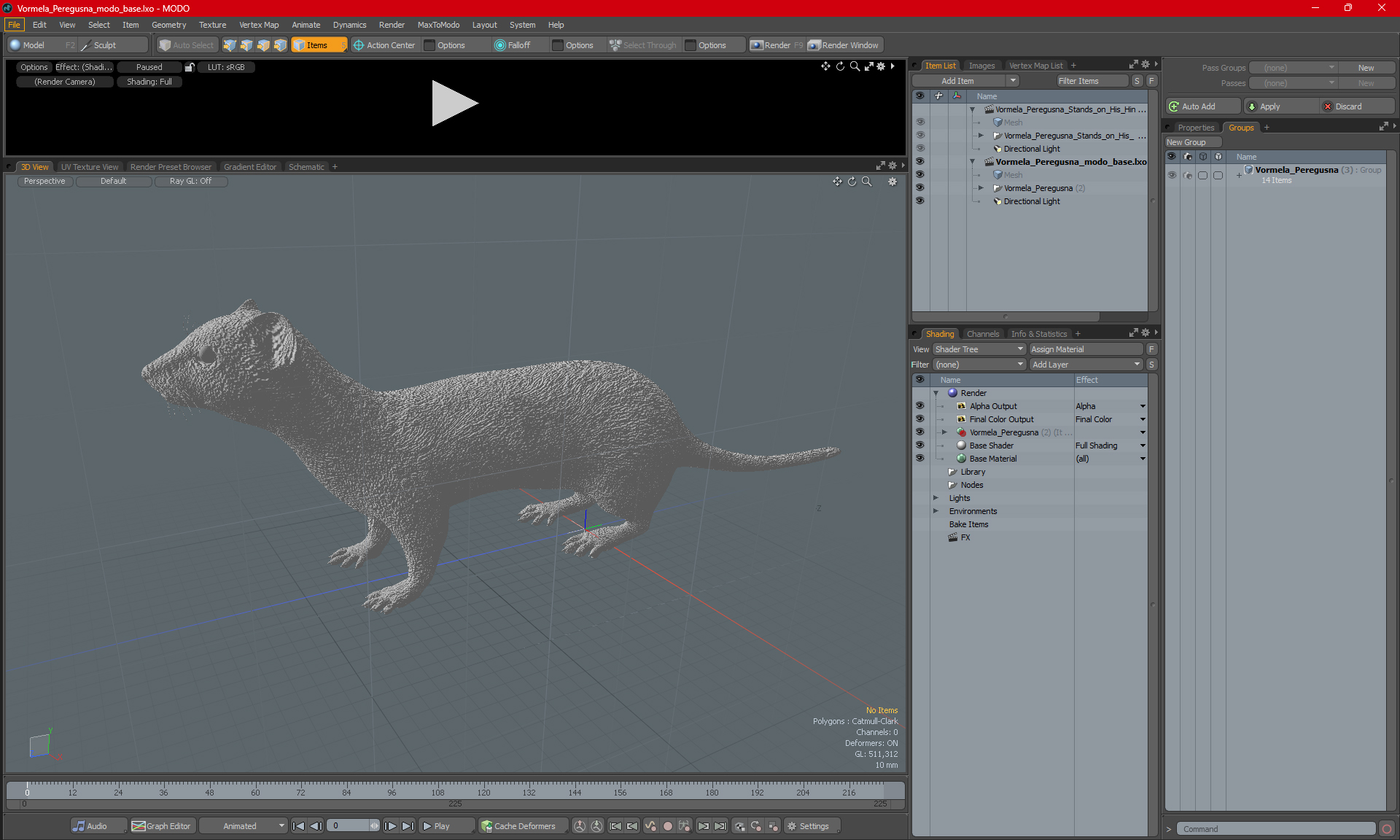Screen dimensions: 1400x840
Task: Toggle Vormela_Peregusna group visibility eye
Action: [x=1172, y=175]
